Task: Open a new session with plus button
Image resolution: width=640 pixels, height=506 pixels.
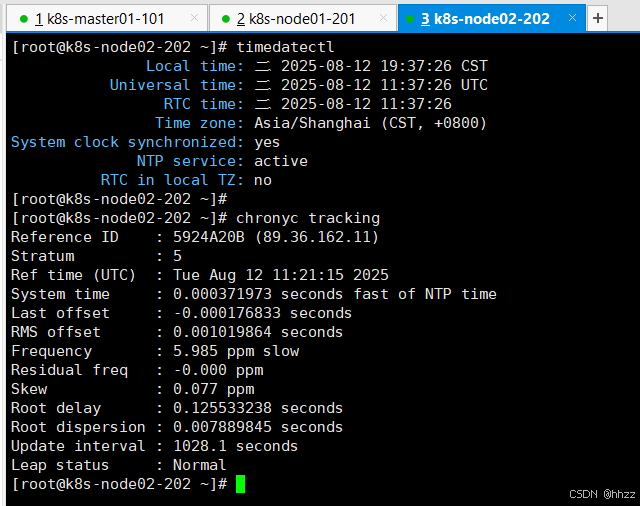Action: point(598,18)
